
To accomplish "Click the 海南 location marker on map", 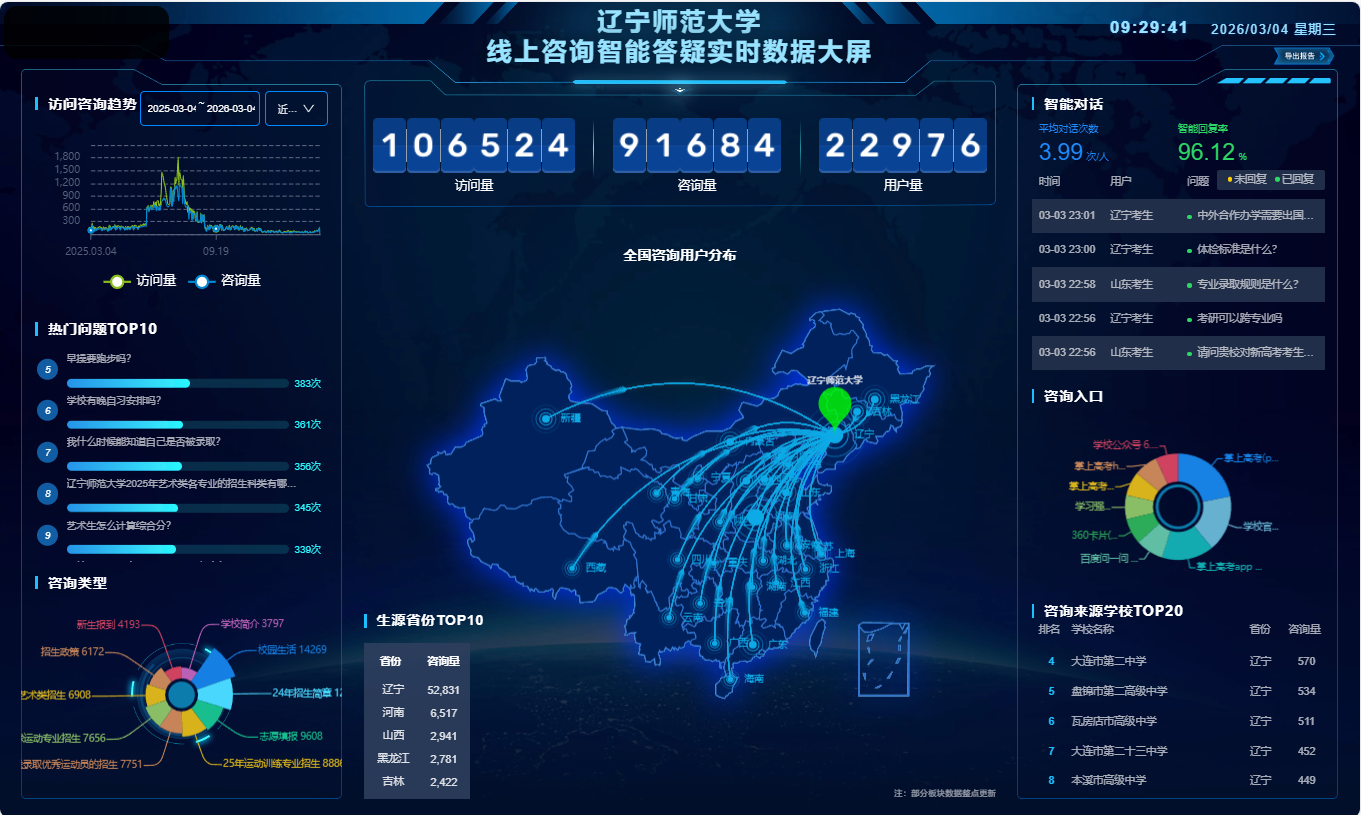I will (733, 678).
